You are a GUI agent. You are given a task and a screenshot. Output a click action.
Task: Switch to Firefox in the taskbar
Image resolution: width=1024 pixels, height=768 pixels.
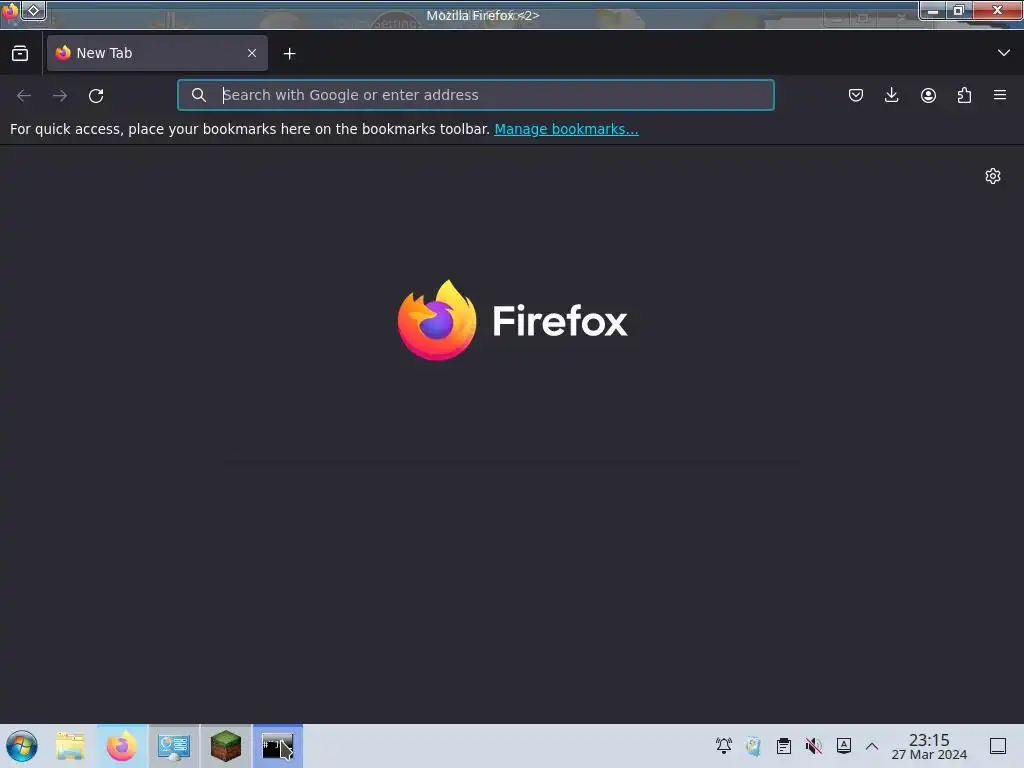pyautogui.click(x=122, y=746)
